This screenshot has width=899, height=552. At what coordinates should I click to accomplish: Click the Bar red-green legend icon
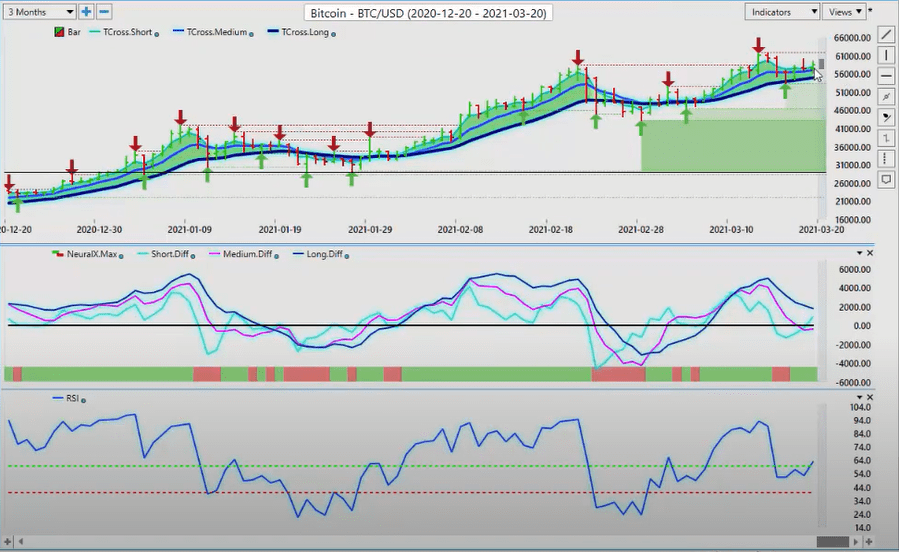[59, 32]
